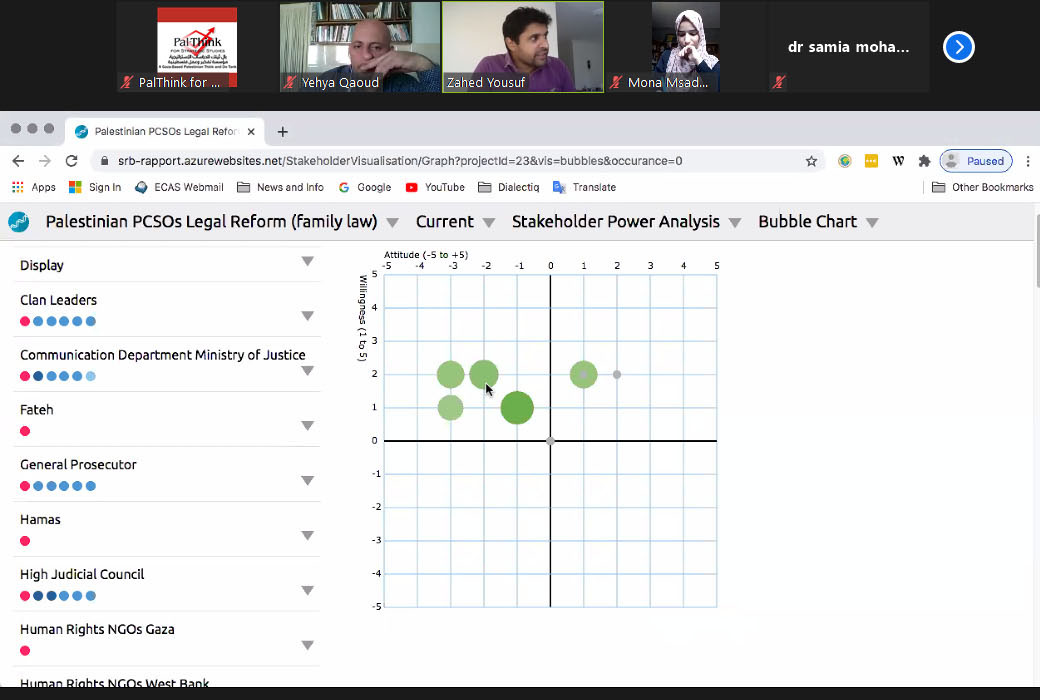1040x700 pixels.
Task: Expand the Clan Leaders stakeholder row
Action: (307, 316)
